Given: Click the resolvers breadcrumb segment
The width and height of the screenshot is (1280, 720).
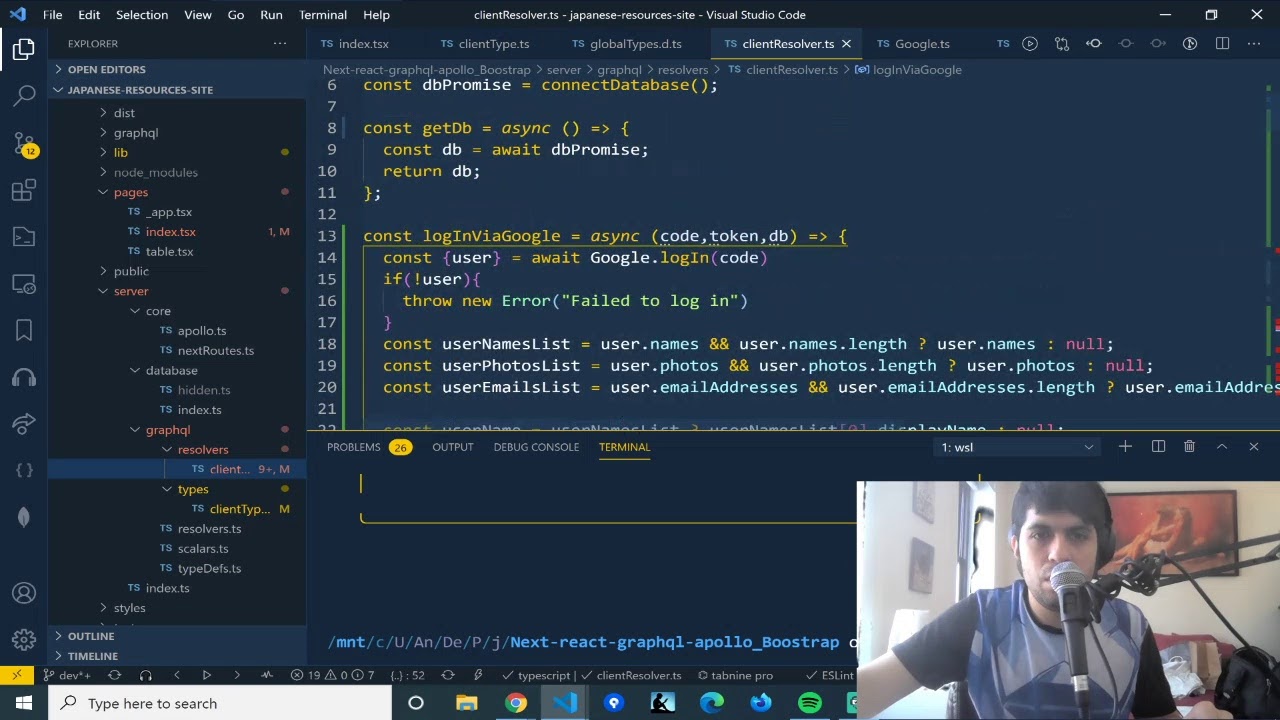Looking at the screenshot, I should (x=683, y=70).
